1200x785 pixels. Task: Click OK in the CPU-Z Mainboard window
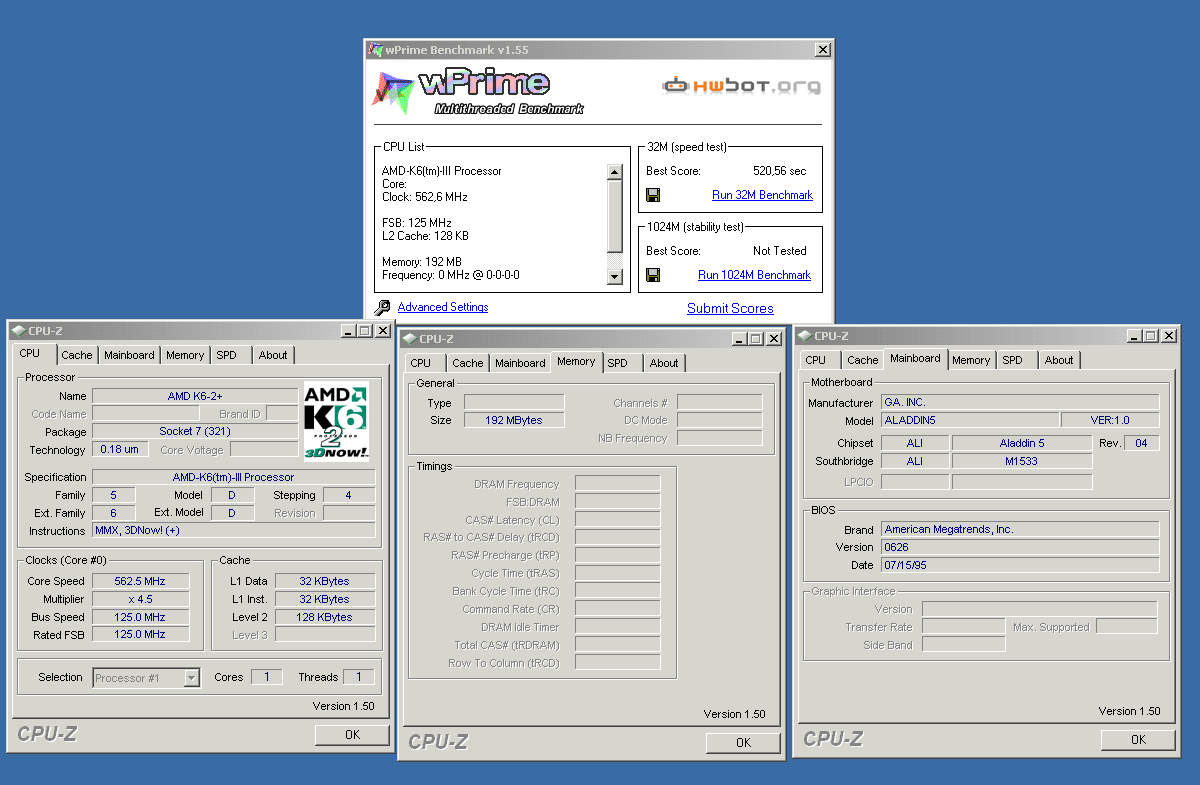click(x=1138, y=739)
